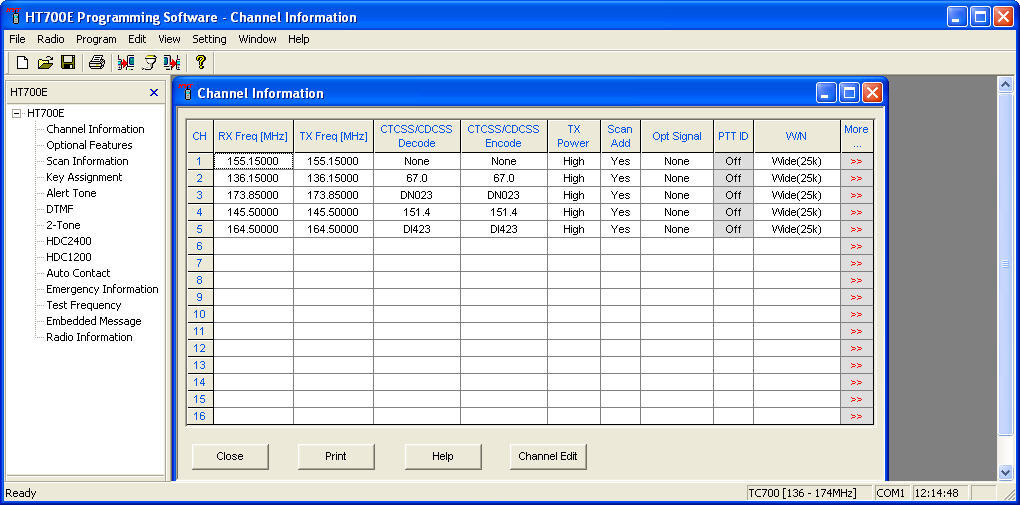Viewport: 1020px width, 505px height.
Task: Click the yellow question mark help icon
Action: coord(200,62)
